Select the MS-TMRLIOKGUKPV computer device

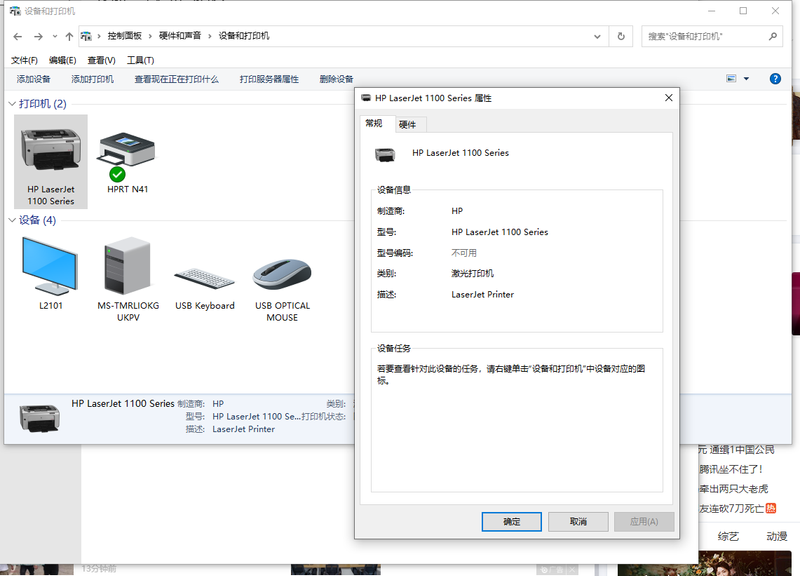point(128,279)
